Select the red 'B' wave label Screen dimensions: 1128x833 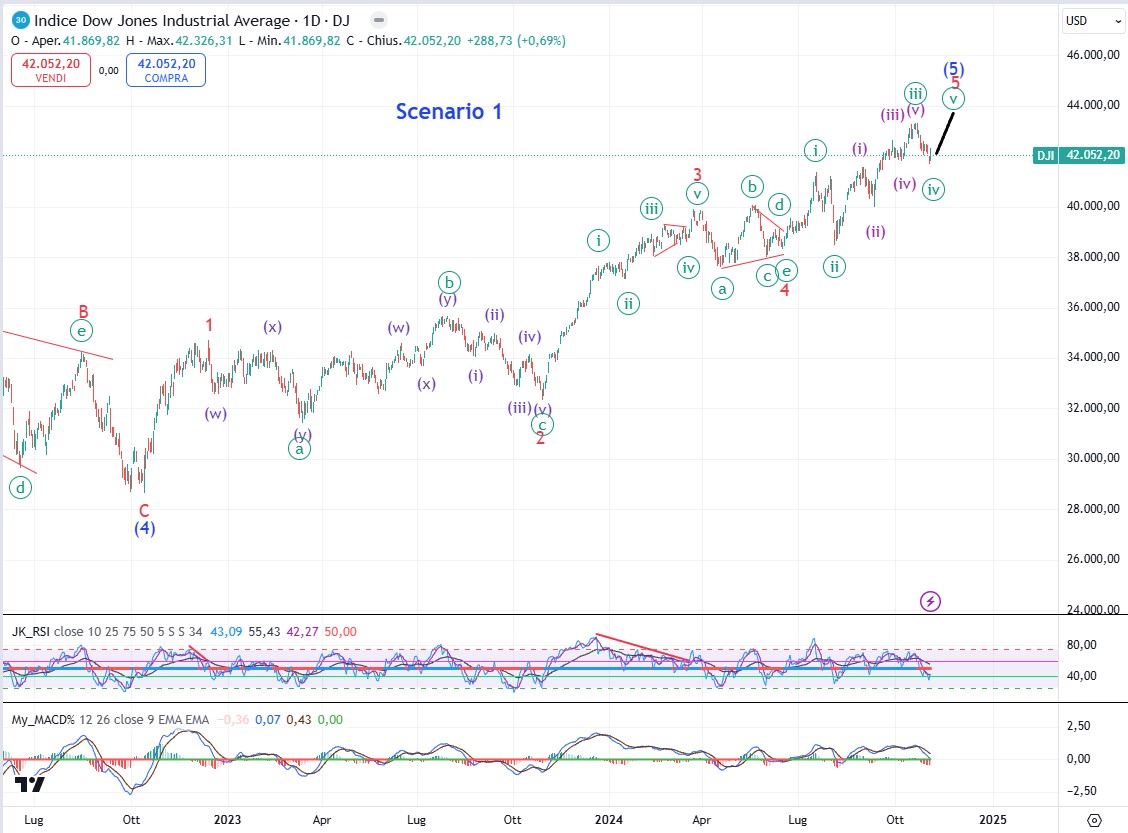pos(83,311)
